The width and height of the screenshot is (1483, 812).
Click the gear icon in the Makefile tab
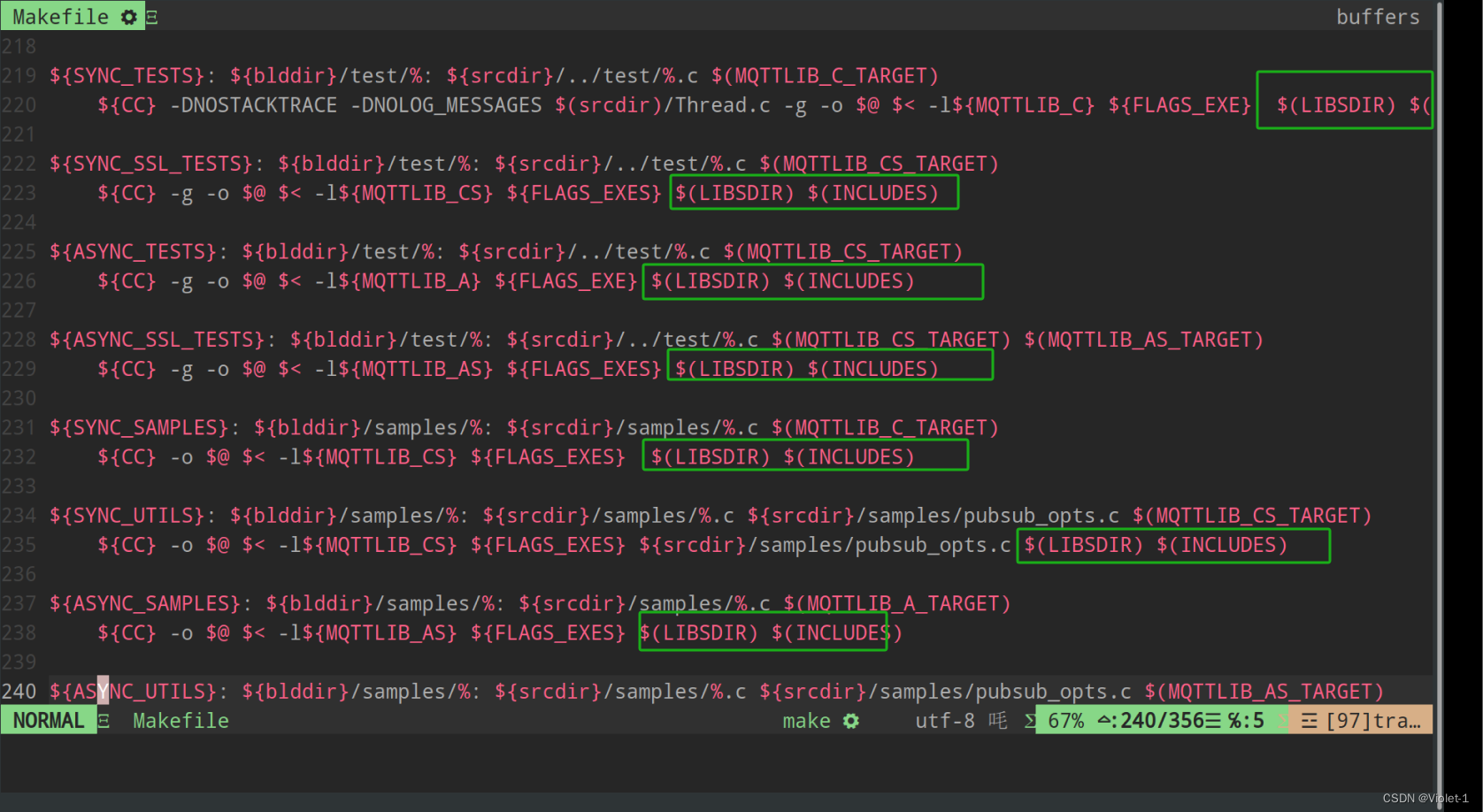point(127,16)
